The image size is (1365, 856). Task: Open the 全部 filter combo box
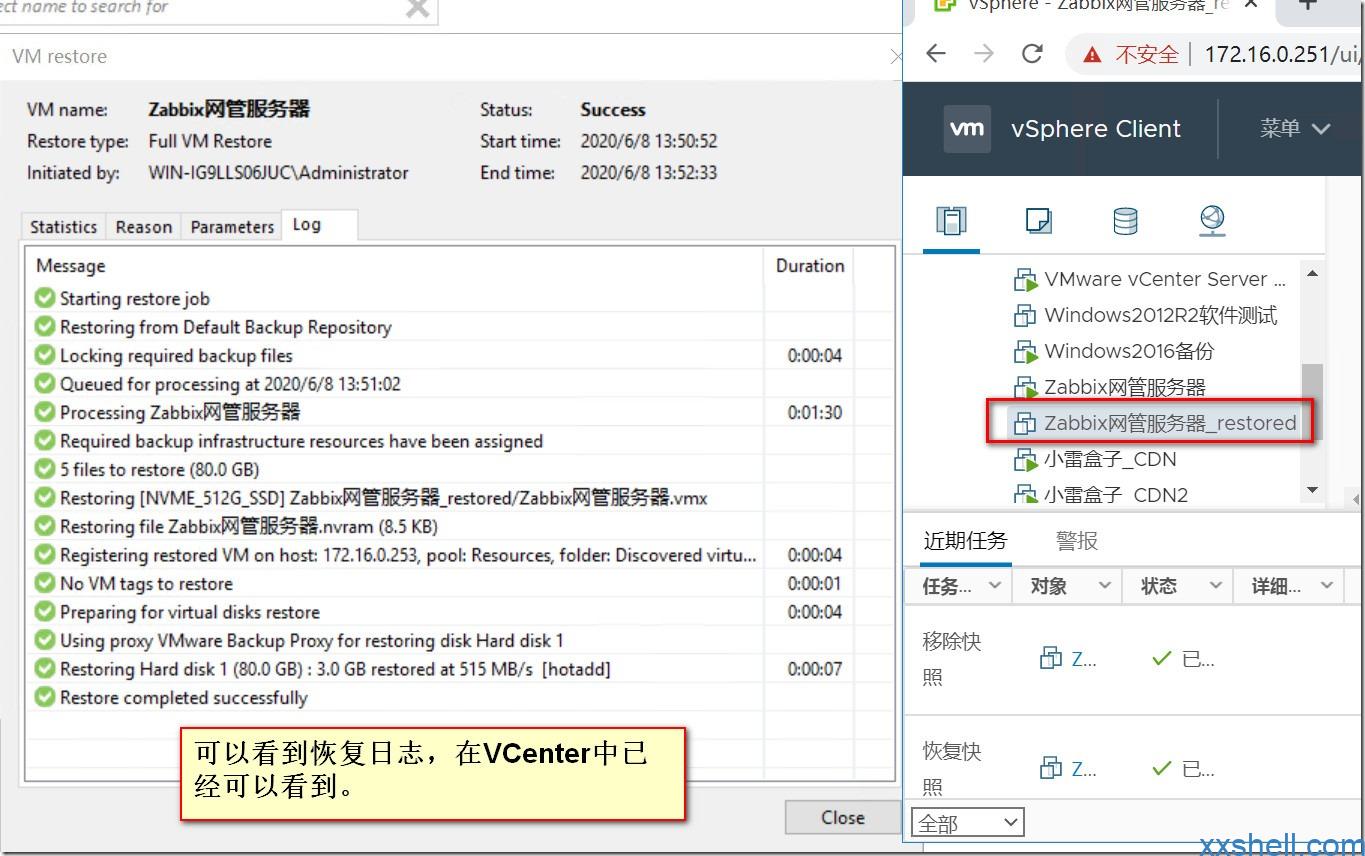tap(968, 823)
